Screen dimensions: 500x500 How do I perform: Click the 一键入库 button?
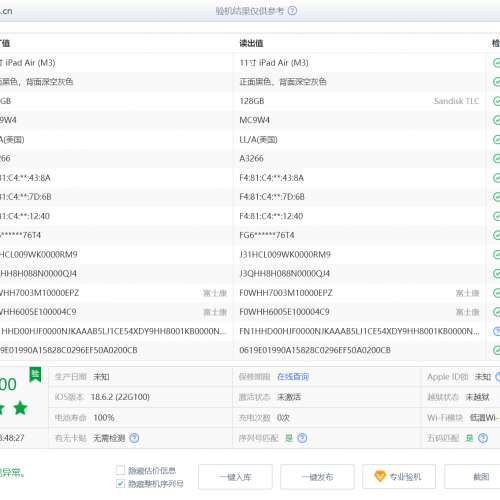point(235,477)
